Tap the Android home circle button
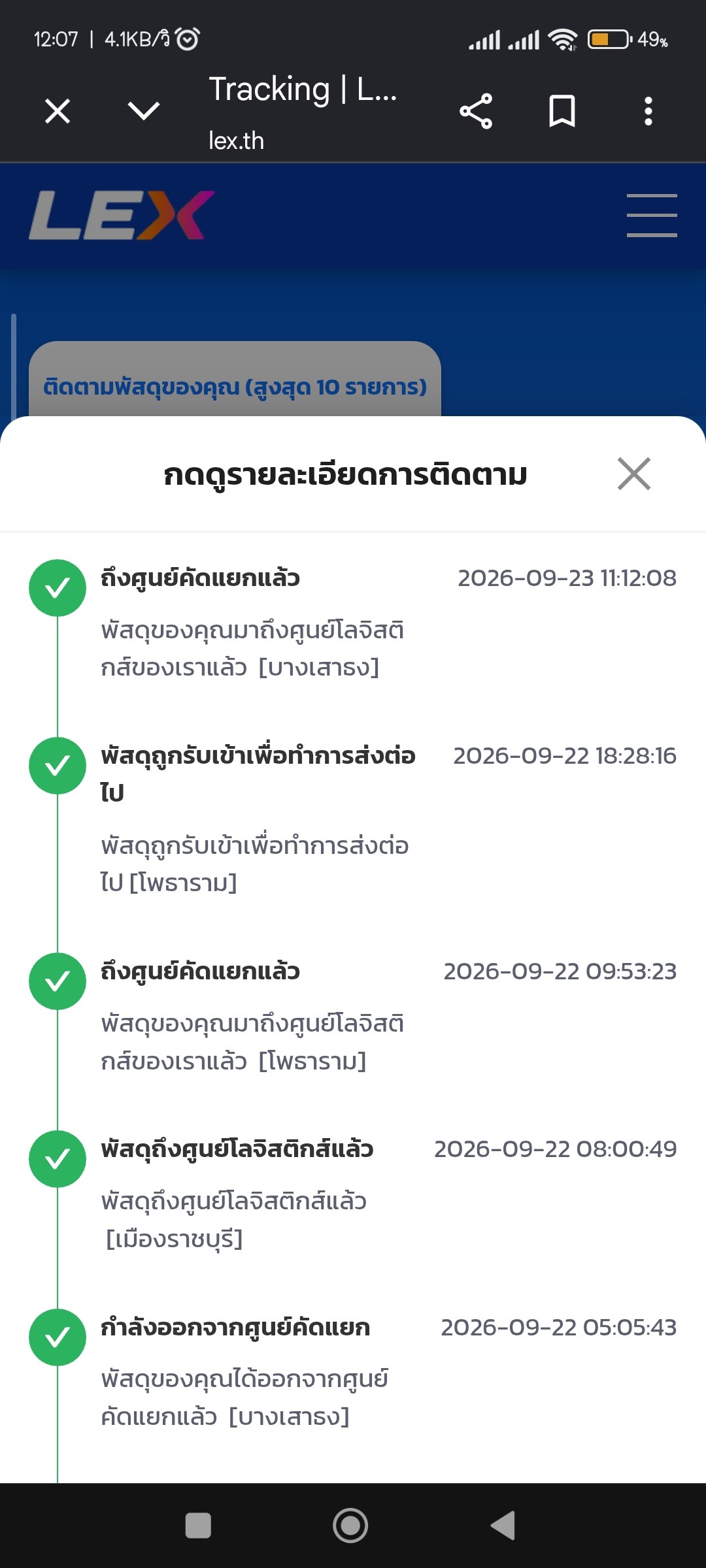This screenshot has height=1568, width=706. click(350, 1526)
